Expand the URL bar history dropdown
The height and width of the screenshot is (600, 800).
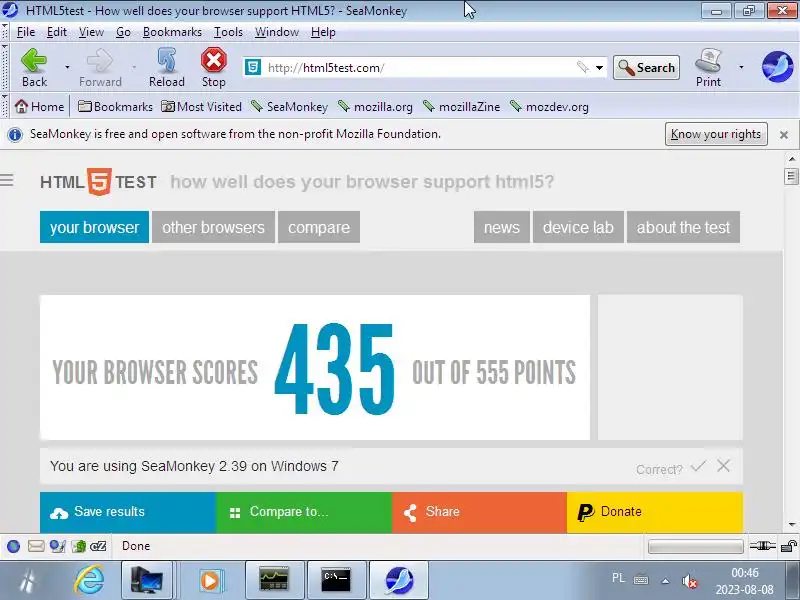tap(599, 67)
